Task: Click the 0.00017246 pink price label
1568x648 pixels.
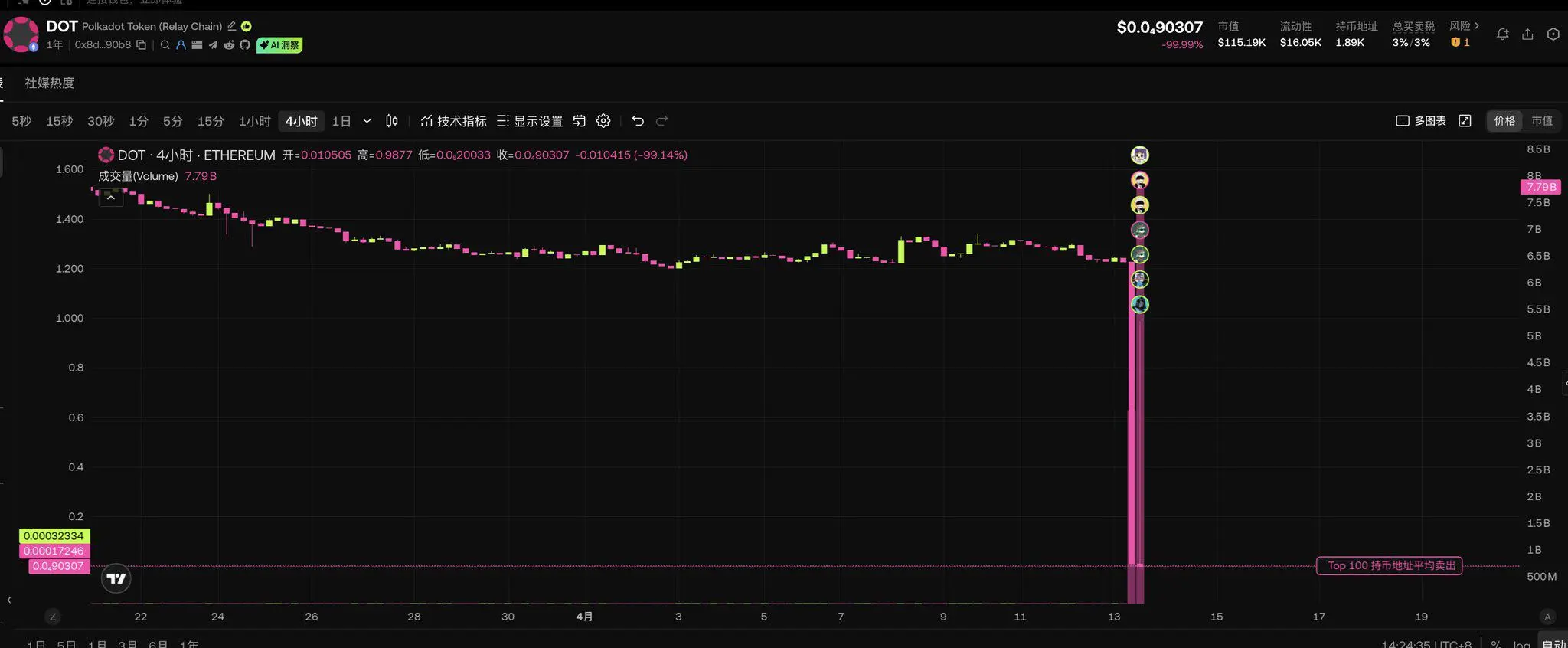Action: (x=54, y=551)
